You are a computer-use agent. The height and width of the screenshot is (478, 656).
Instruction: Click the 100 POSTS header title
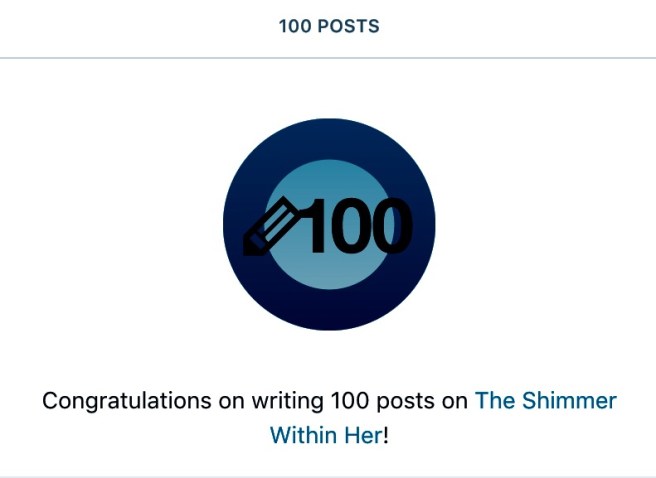tap(329, 27)
